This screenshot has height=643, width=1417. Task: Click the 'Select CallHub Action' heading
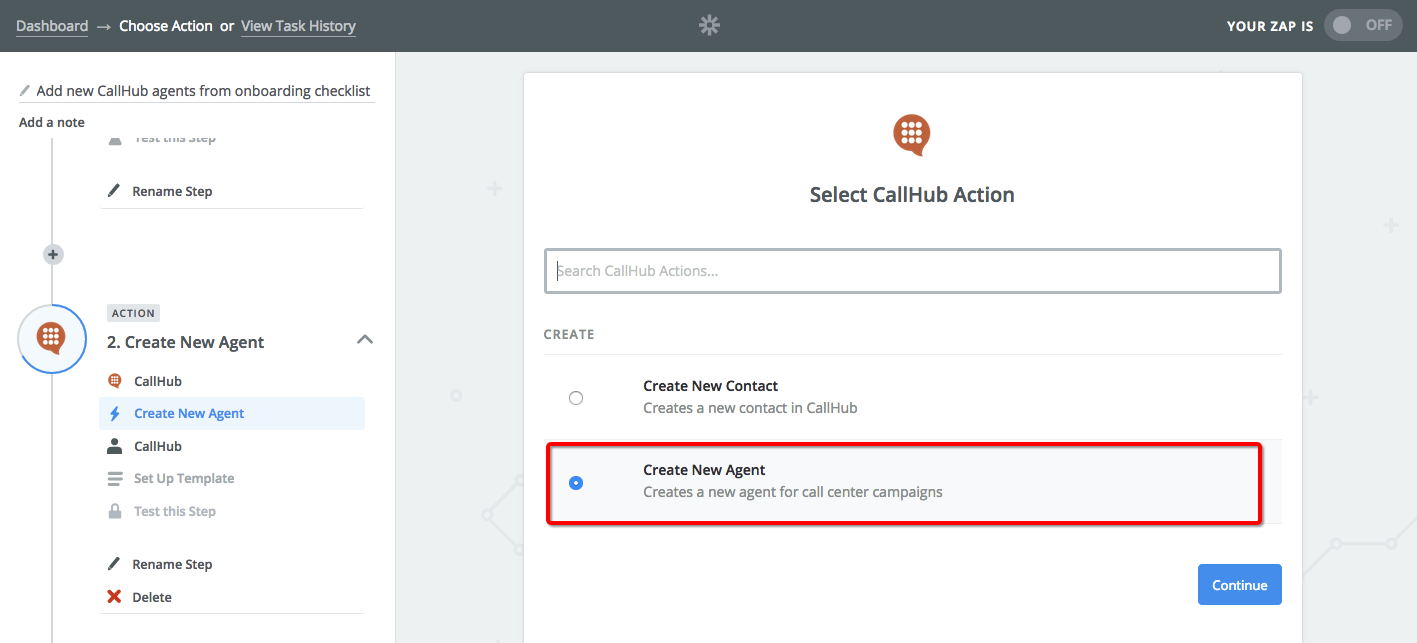click(x=912, y=195)
